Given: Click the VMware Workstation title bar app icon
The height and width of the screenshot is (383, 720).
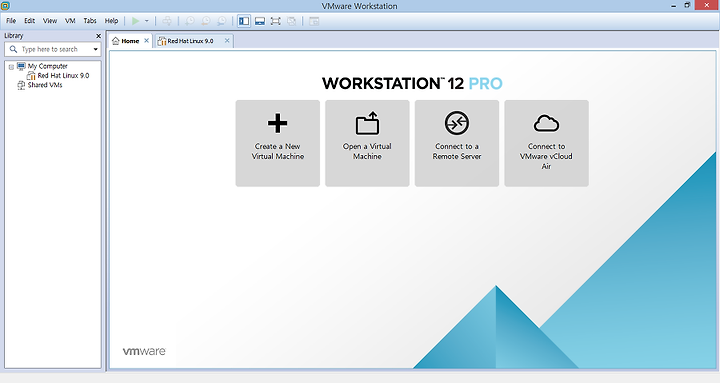Looking at the screenshot, I should point(5,6).
